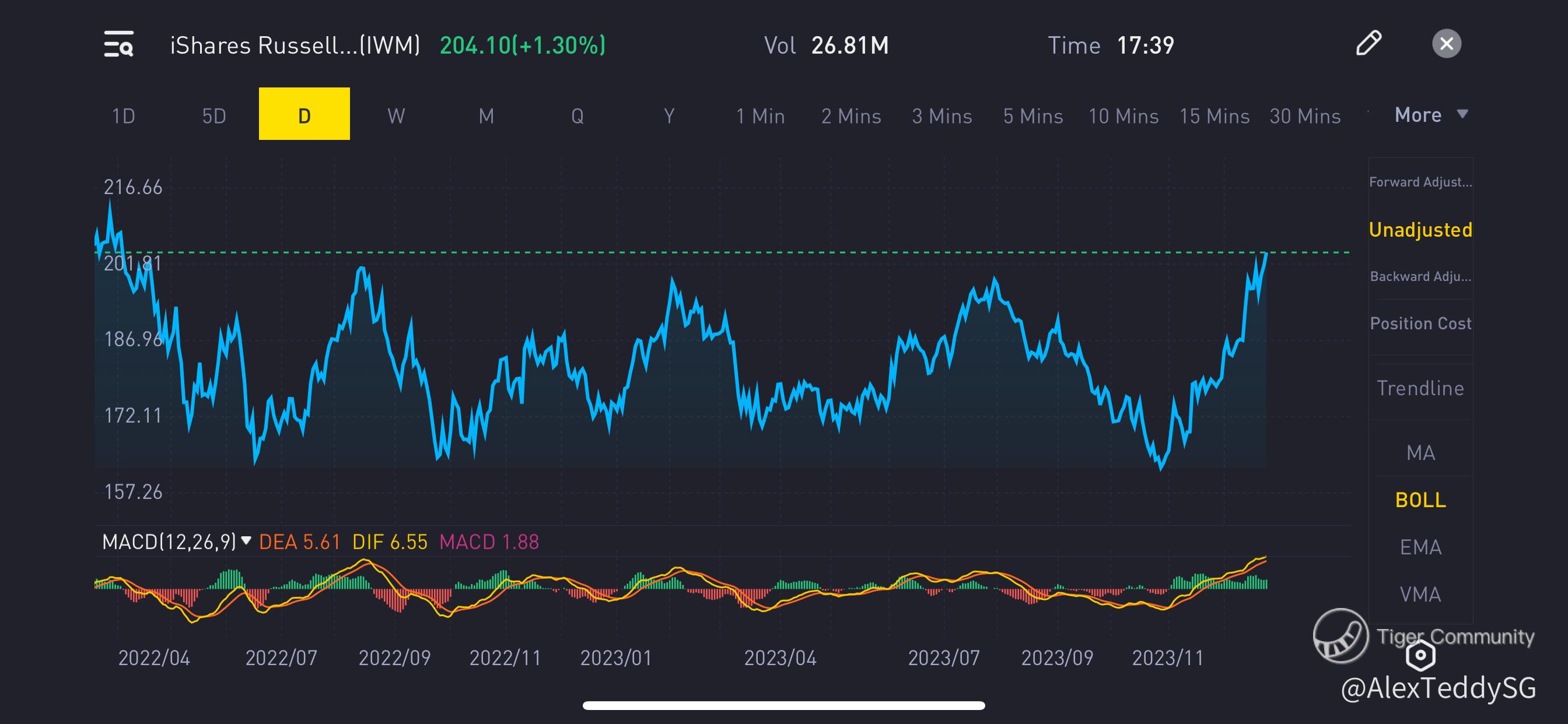Switch to the 5D chart tab
Viewport: 1568px width, 724px height.
[x=213, y=115]
